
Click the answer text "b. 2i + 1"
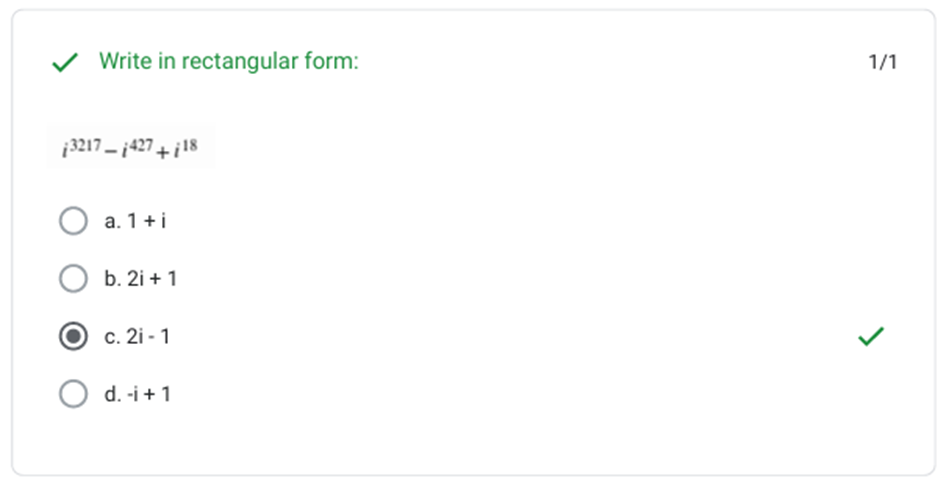(140, 279)
